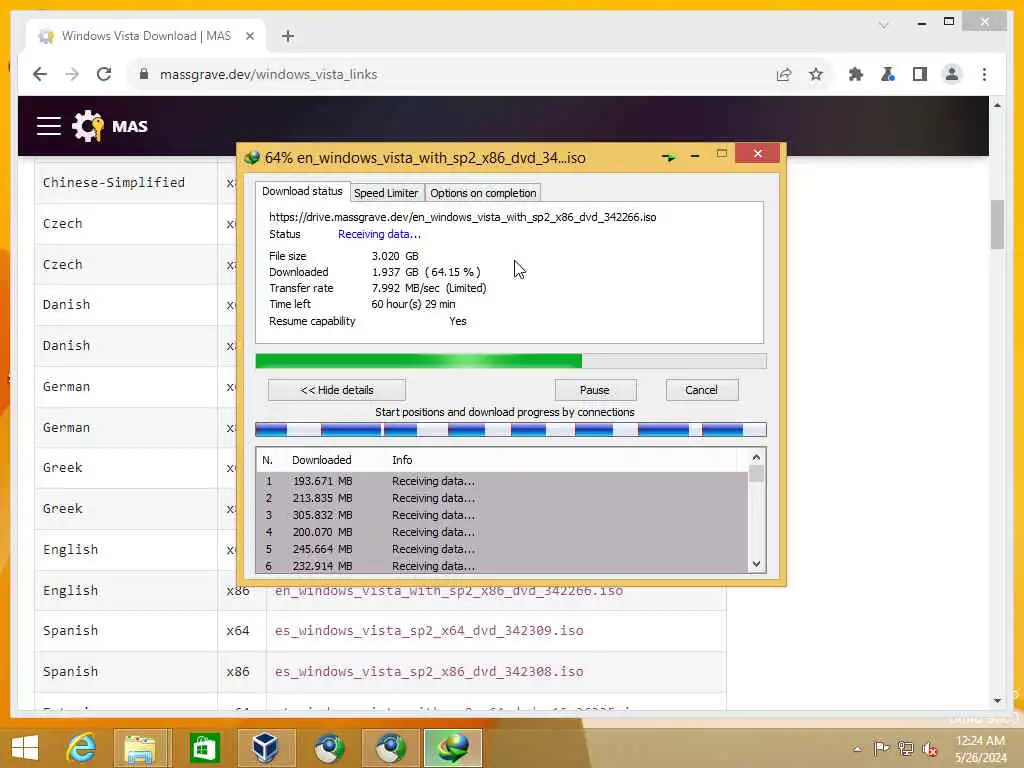Screen dimensions: 1024x768
Task: Select connection row 305.832 MB
Action: (x=502, y=515)
